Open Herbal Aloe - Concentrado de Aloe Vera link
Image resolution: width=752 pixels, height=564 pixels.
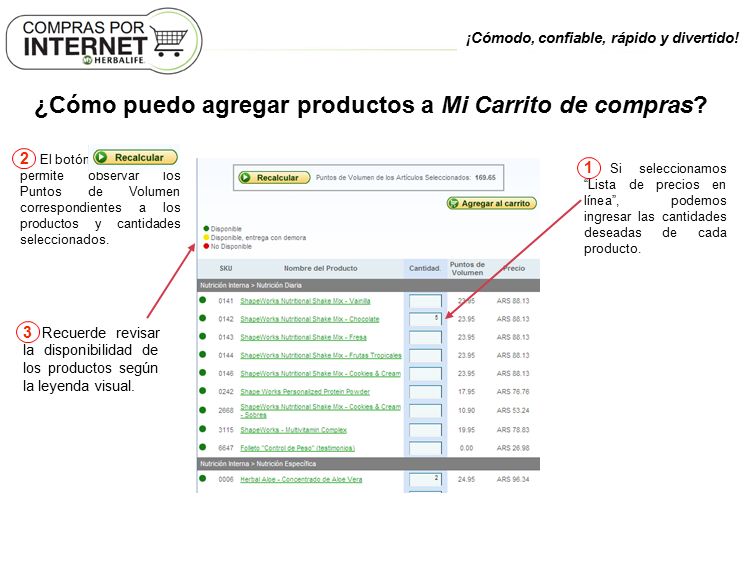(x=301, y=479)
